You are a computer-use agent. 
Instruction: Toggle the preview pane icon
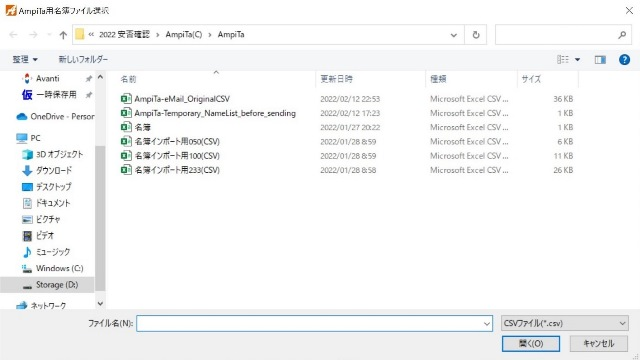point(600,60)
